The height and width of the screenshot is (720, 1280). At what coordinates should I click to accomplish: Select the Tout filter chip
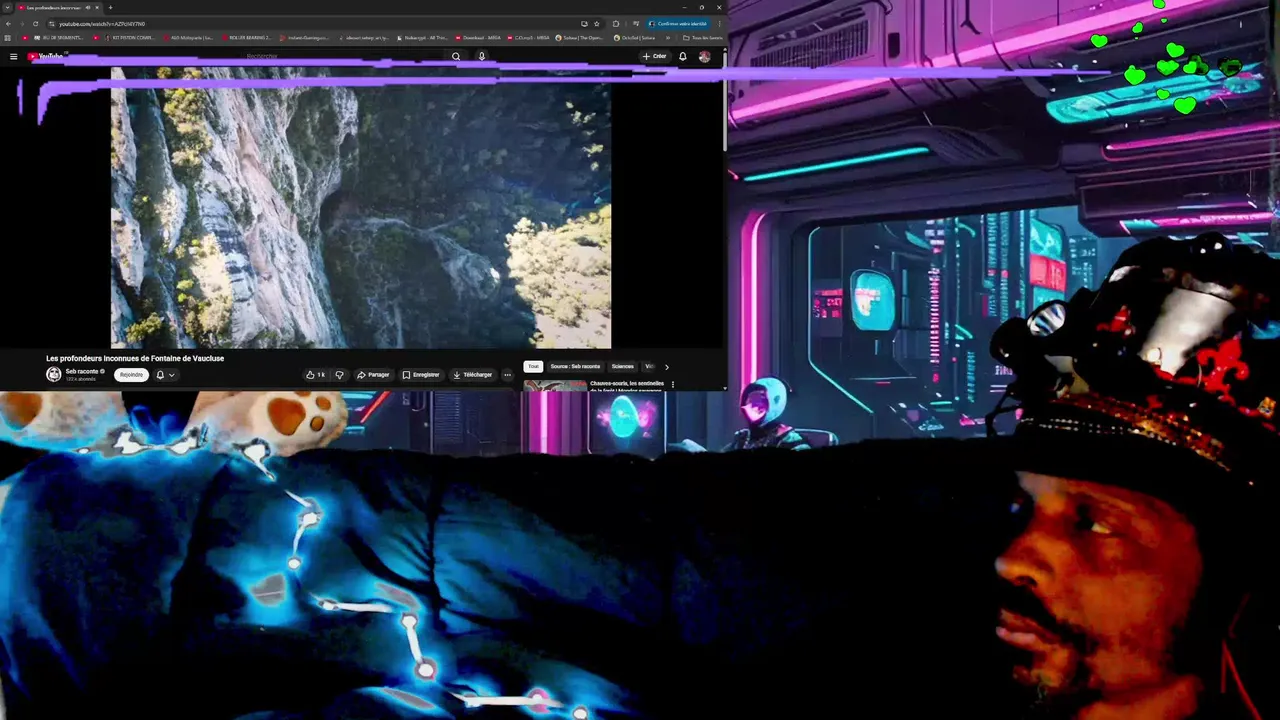coord(533,366)
